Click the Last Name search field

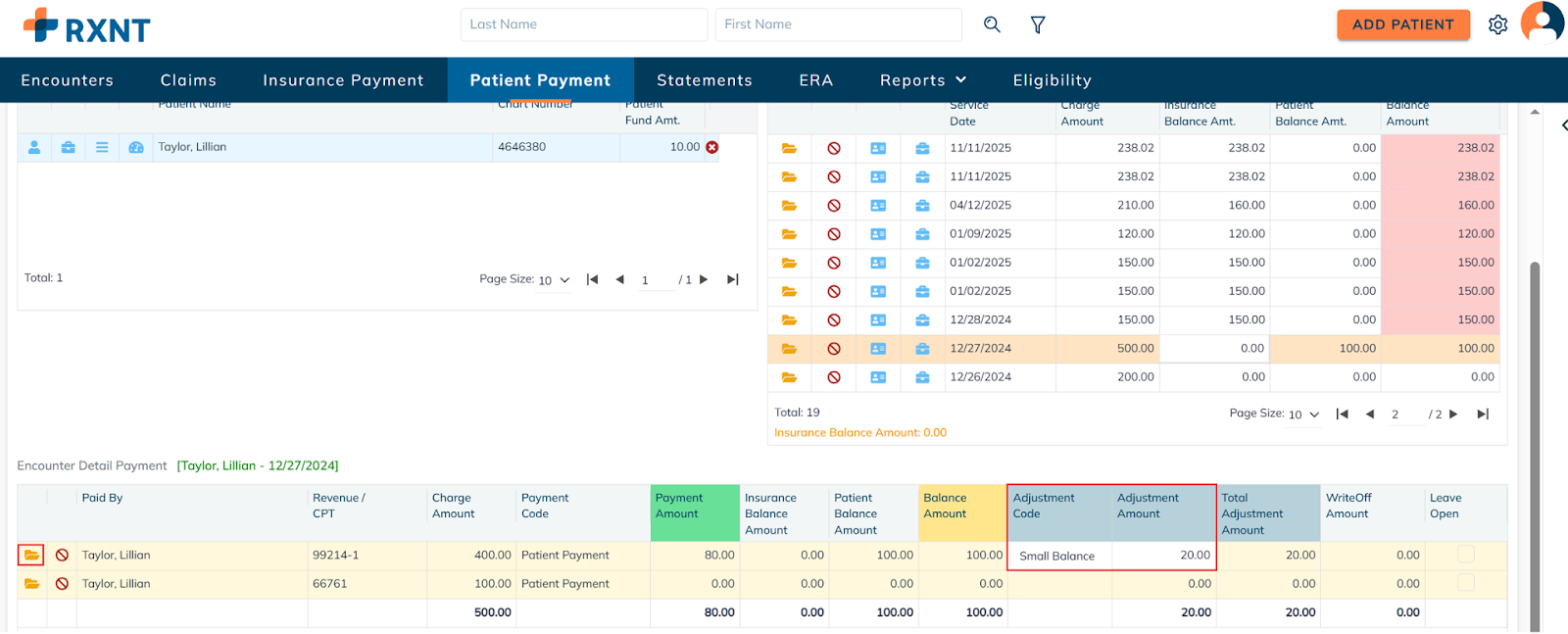(x=583, y=24)
